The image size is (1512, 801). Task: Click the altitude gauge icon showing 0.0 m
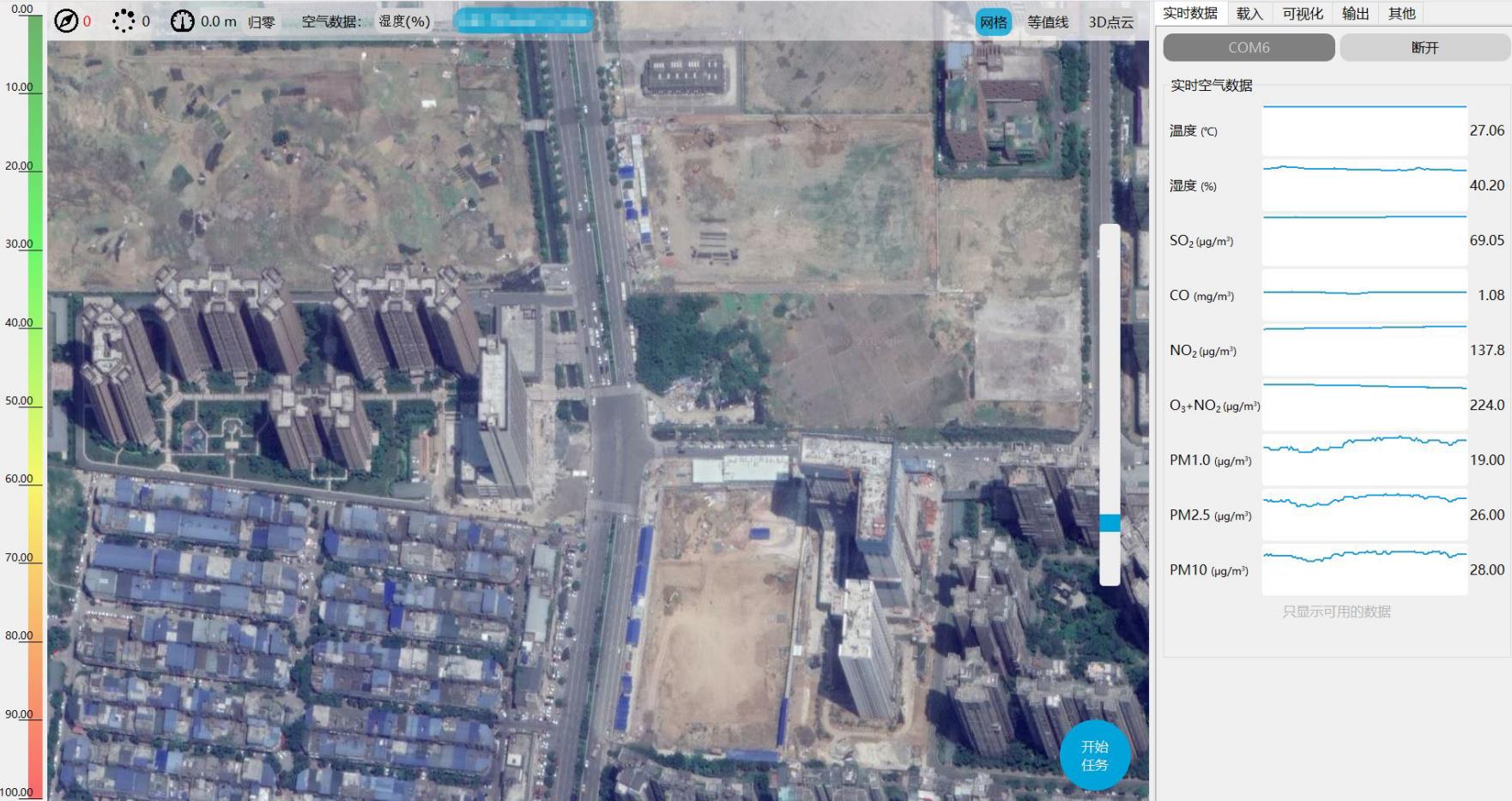(x=182, y=21)
